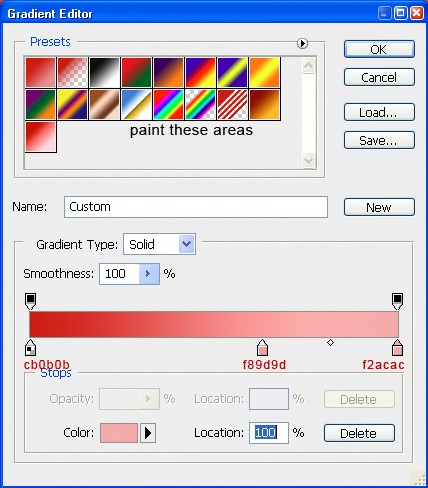Click the midpoint diamond under gradient bar
Image resolution: width=428 pixels, height=488 pixels.
coord(330,342)
